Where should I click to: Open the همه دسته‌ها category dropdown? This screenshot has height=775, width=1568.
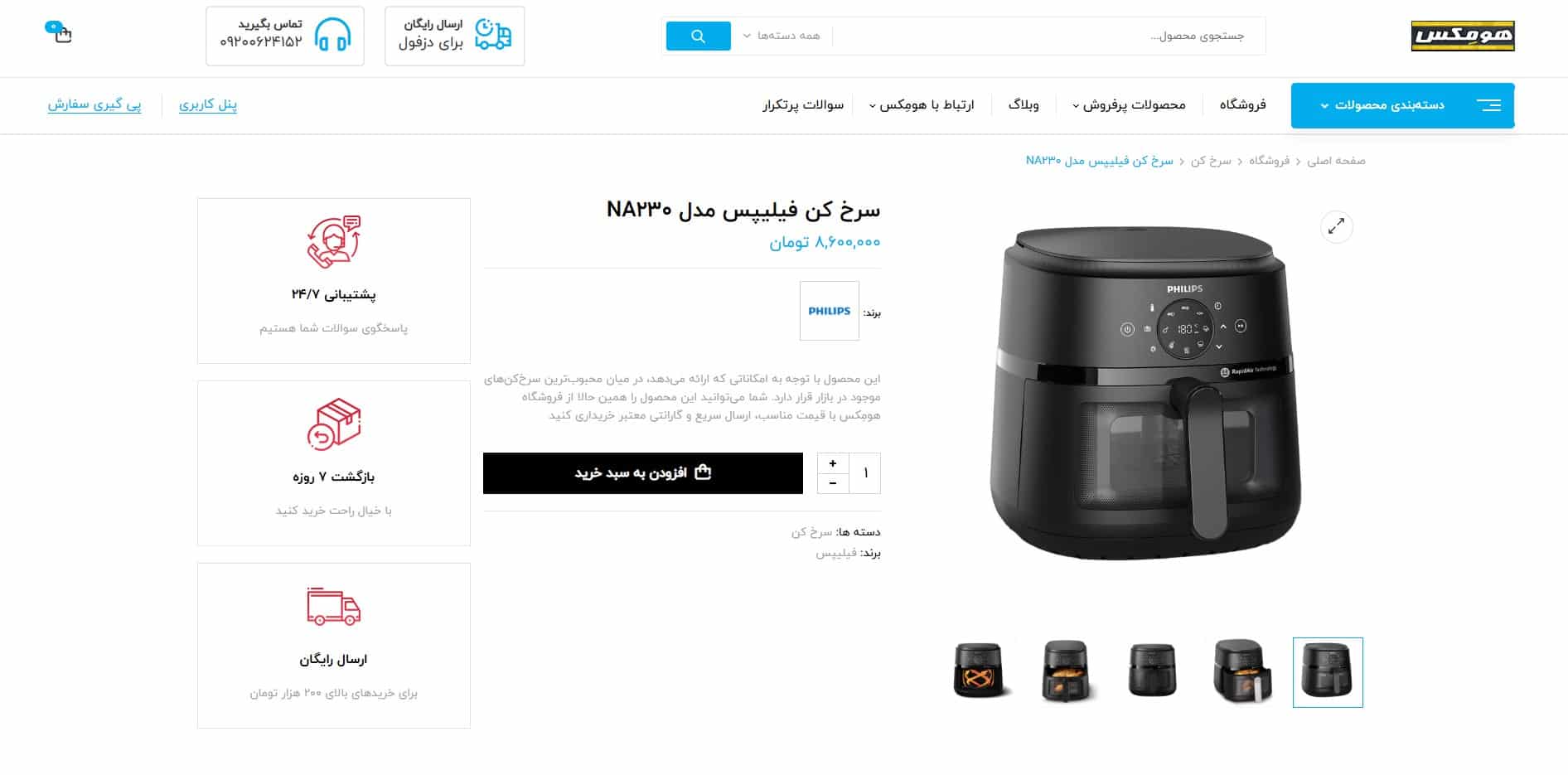coord(782,36)
